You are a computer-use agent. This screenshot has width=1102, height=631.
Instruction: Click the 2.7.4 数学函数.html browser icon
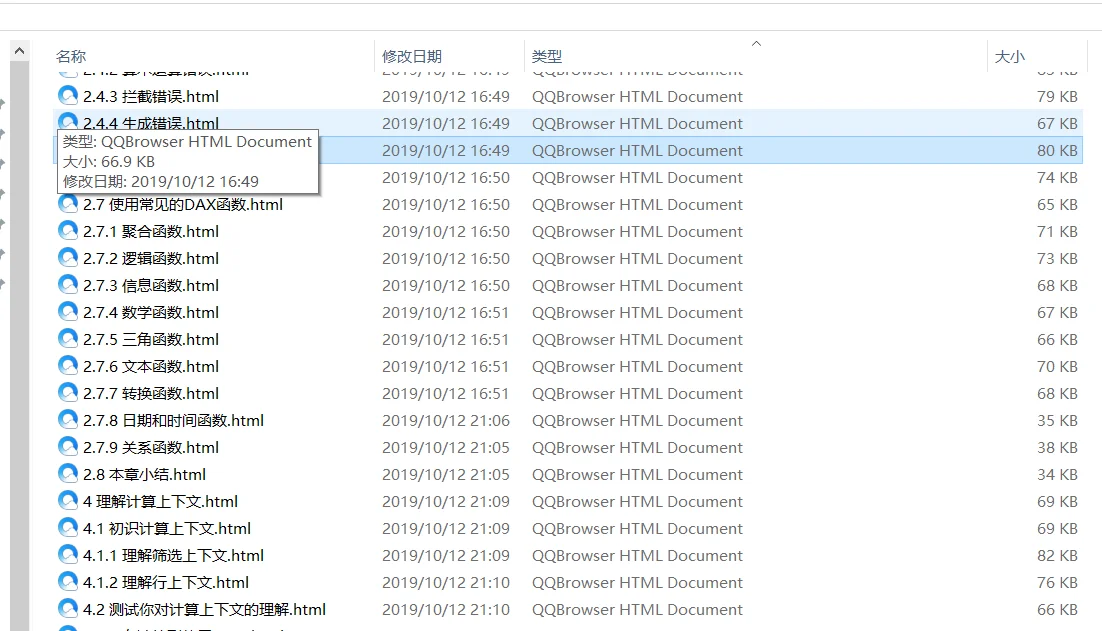(x=68, y=311)
